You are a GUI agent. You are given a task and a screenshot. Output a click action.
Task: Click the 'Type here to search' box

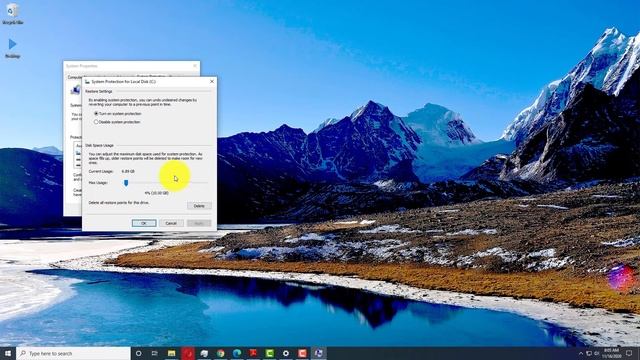pos(73,353)
